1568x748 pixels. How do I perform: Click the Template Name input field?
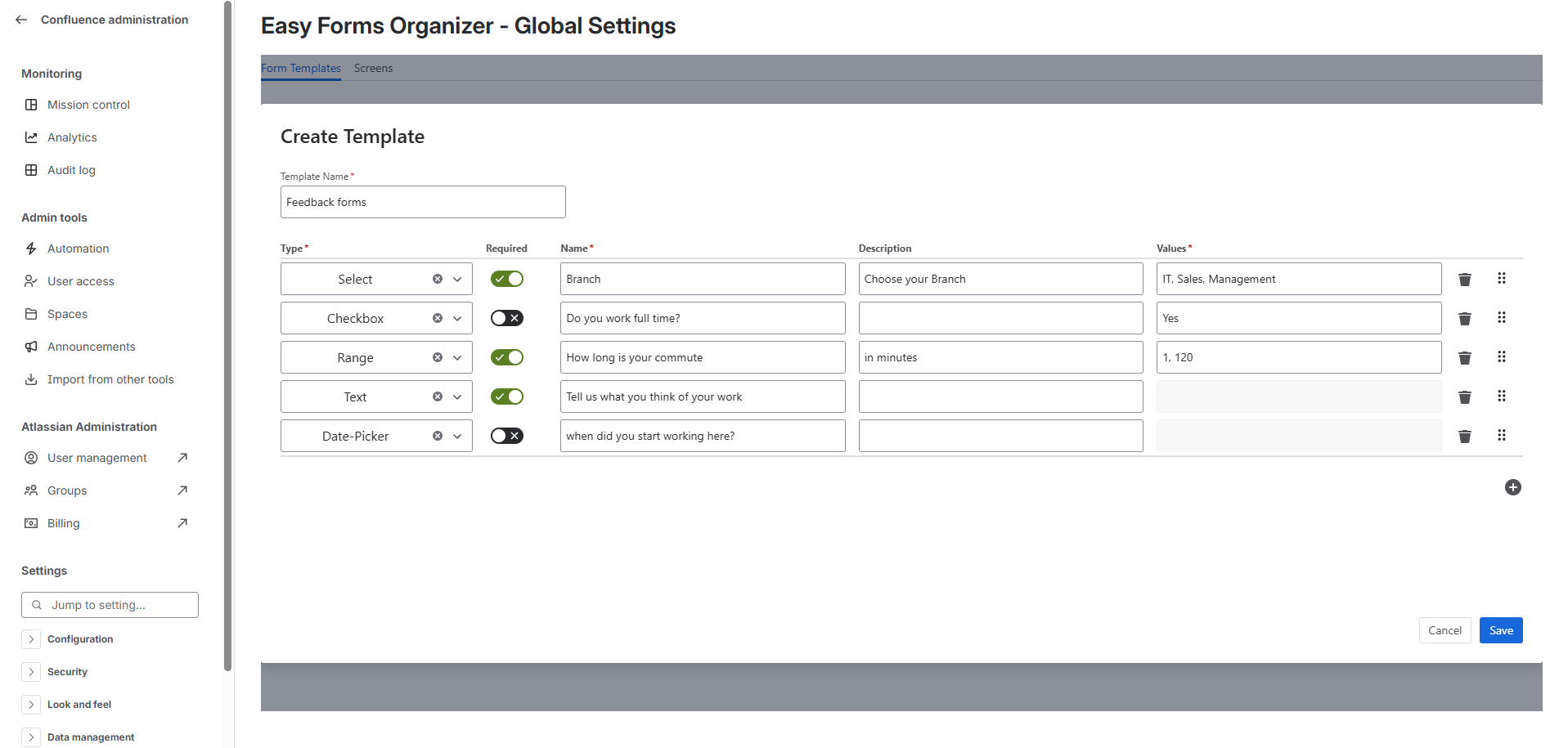click(422, 202)
